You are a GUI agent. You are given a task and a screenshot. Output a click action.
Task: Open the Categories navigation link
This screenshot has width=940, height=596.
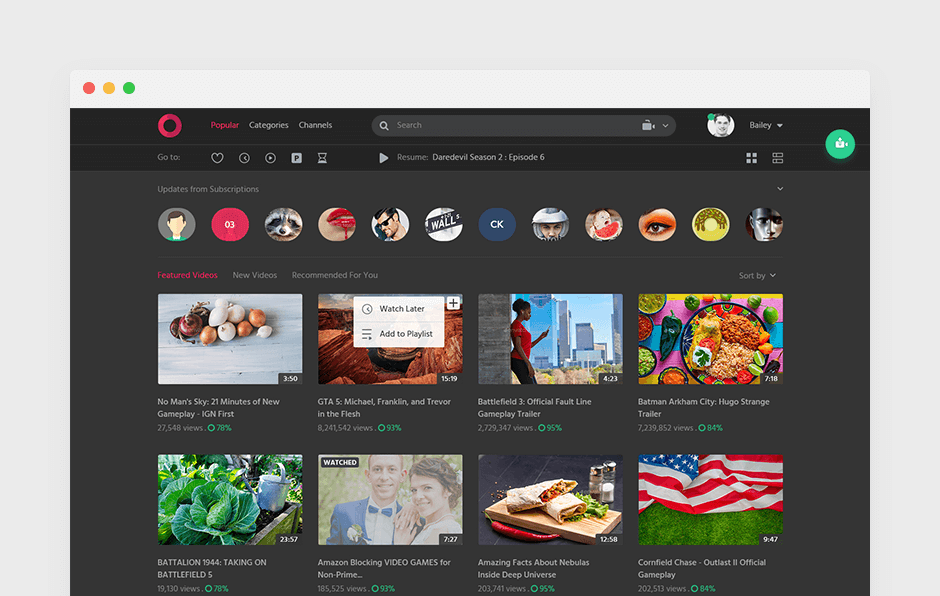[268, 126]
